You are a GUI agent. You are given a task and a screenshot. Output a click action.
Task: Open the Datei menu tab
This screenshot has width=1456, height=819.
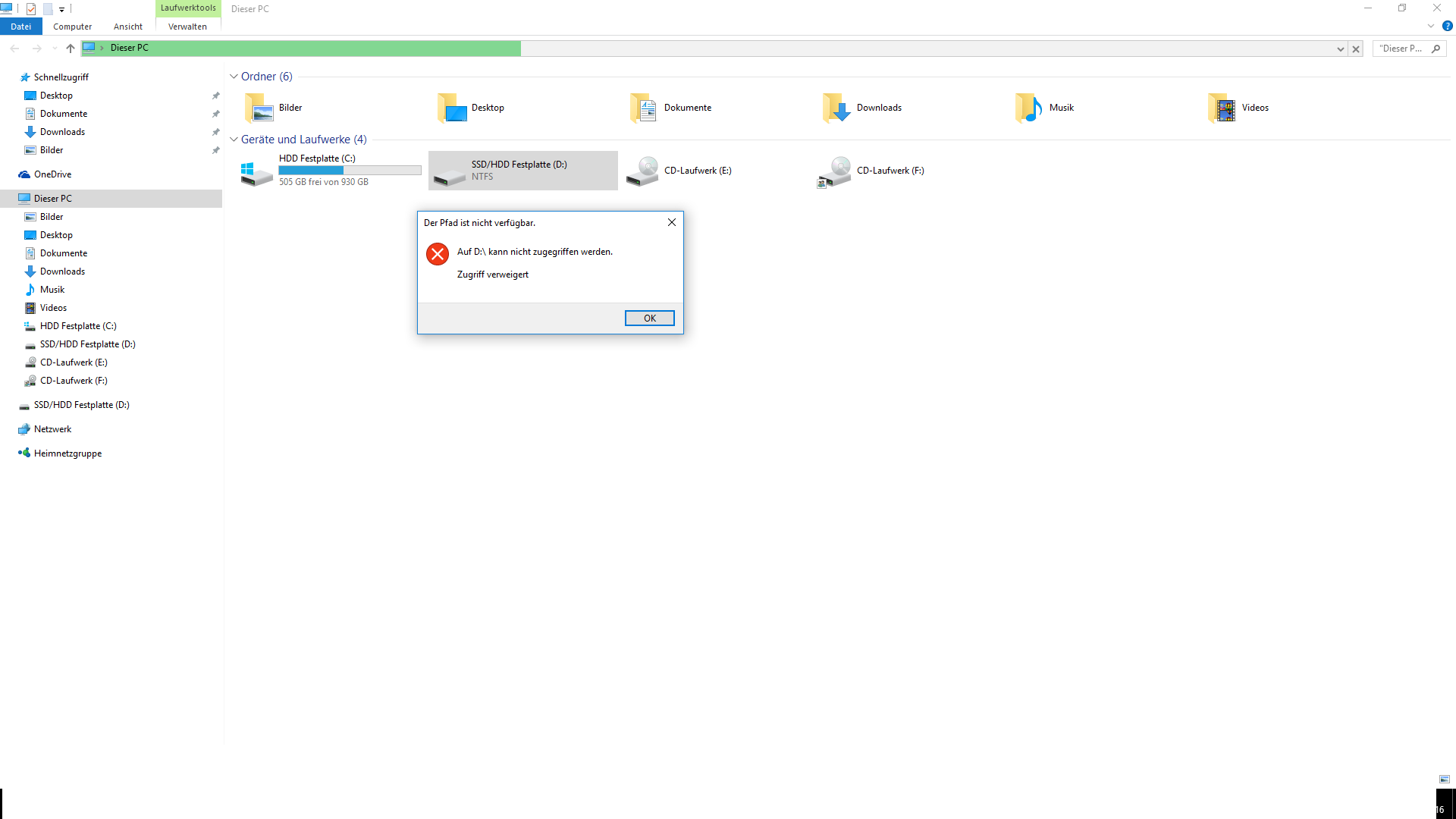(20, 27)
